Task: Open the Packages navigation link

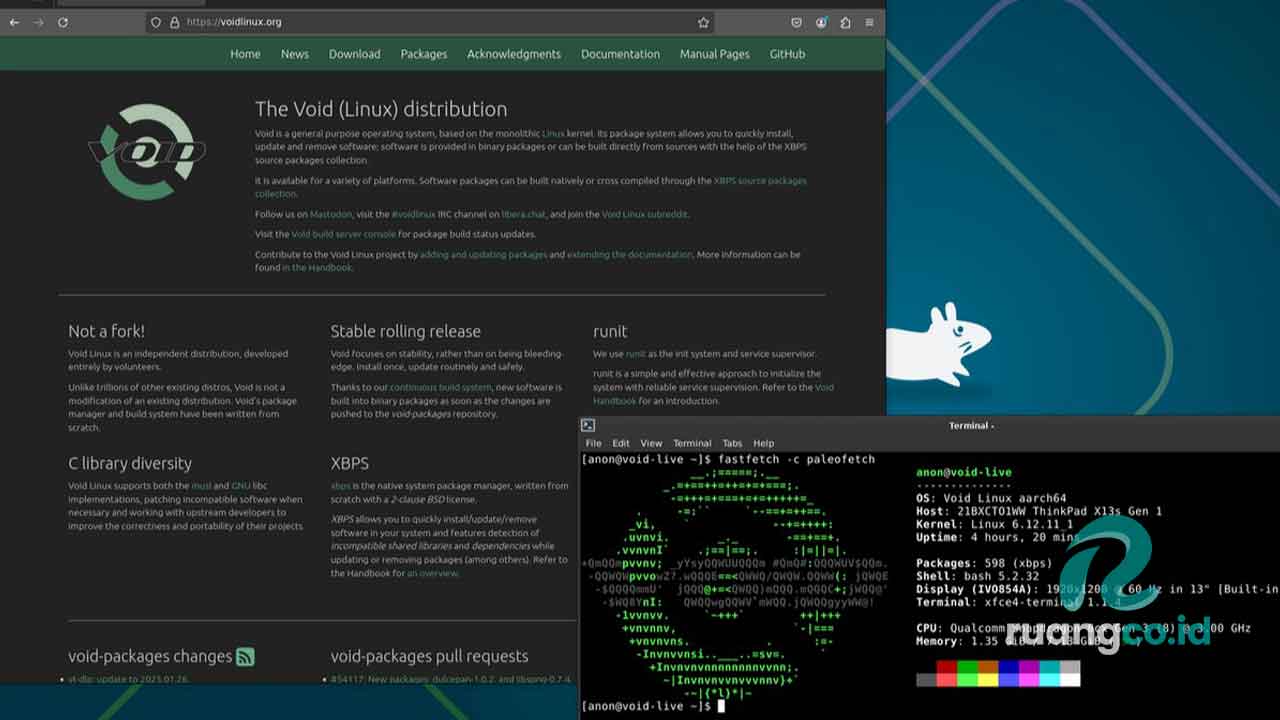Action: (x=424, y=54)
